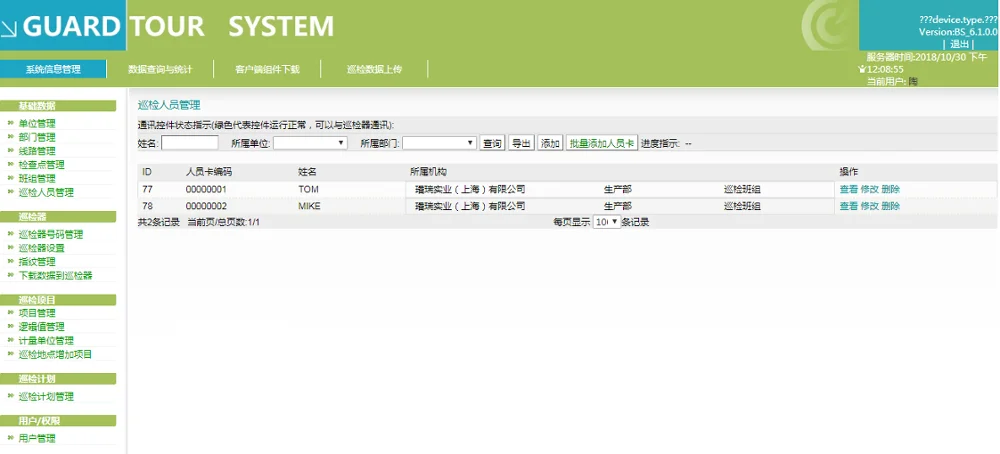Image resolution: width=1000 pixels, height=454 pixels.
Task: Click the 查询 search button
Action: tap(492, 144)
